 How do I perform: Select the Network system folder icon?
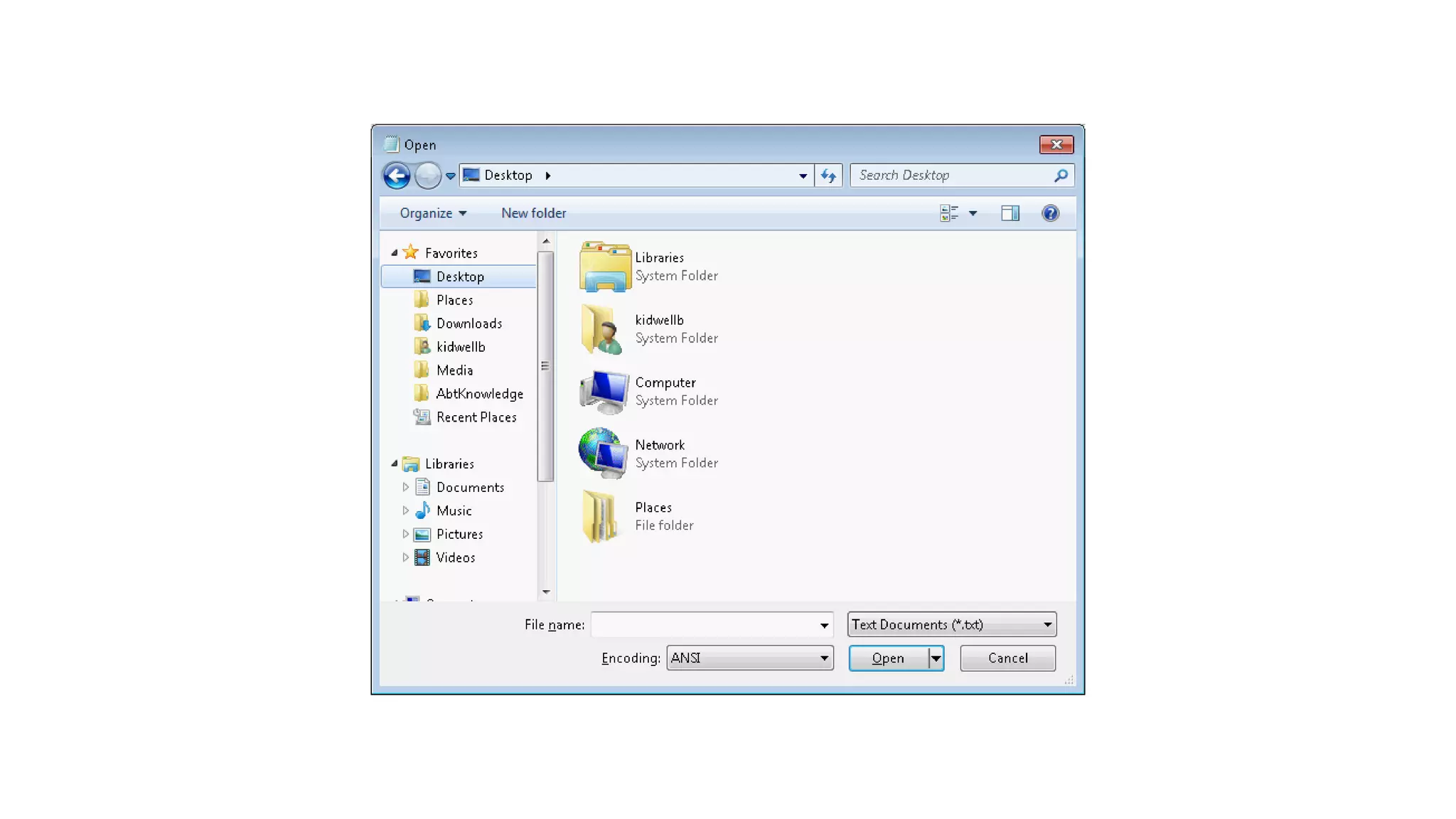[x=604, y=454]
